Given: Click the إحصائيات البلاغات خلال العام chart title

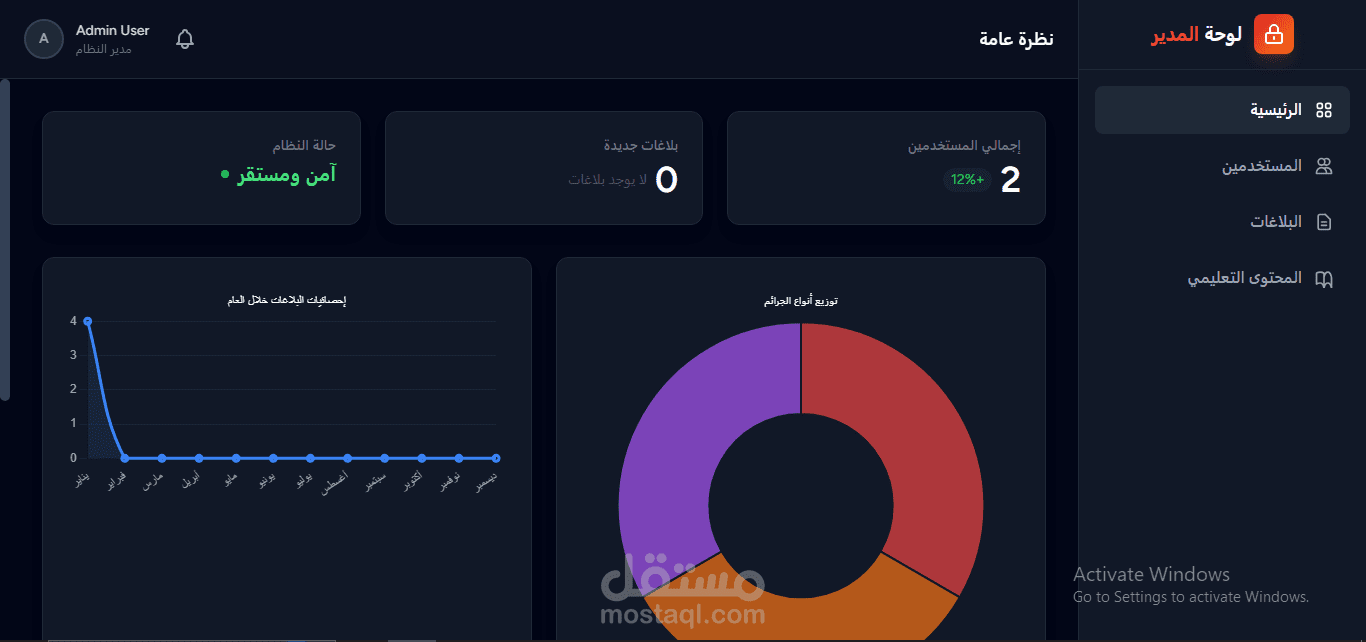Looking at the screenshot, I should pyautogui.click(x=287, y=301).
